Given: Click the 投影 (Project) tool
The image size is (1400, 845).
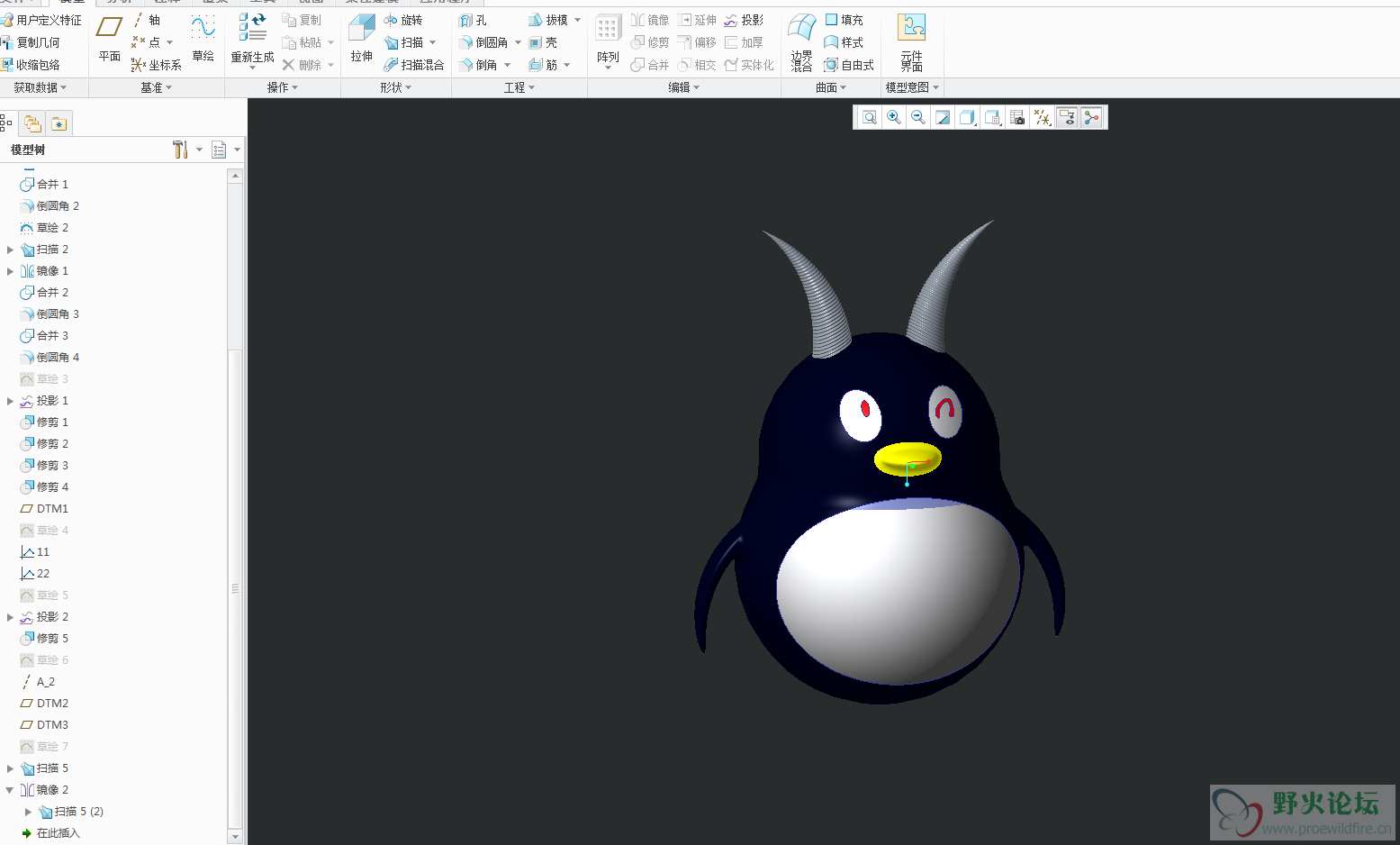Looking at the screenshot, I should (744, 20).
